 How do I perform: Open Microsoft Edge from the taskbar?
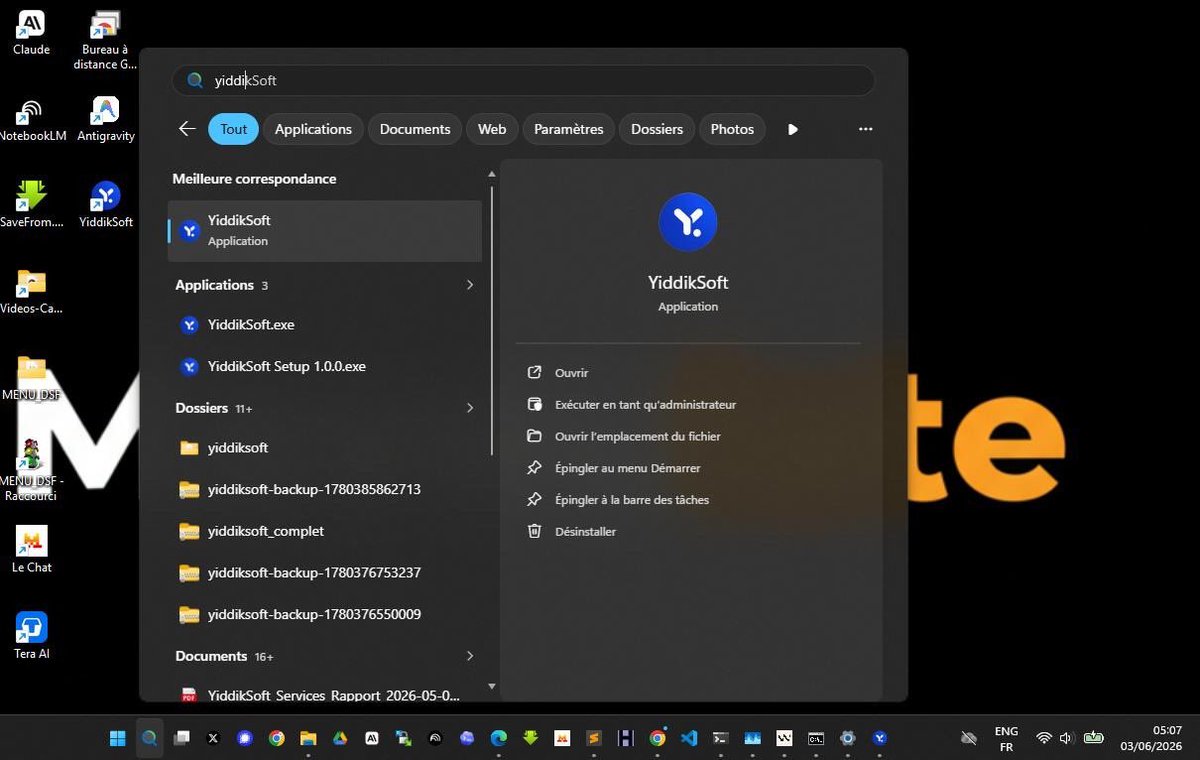(x=498, y=738)
